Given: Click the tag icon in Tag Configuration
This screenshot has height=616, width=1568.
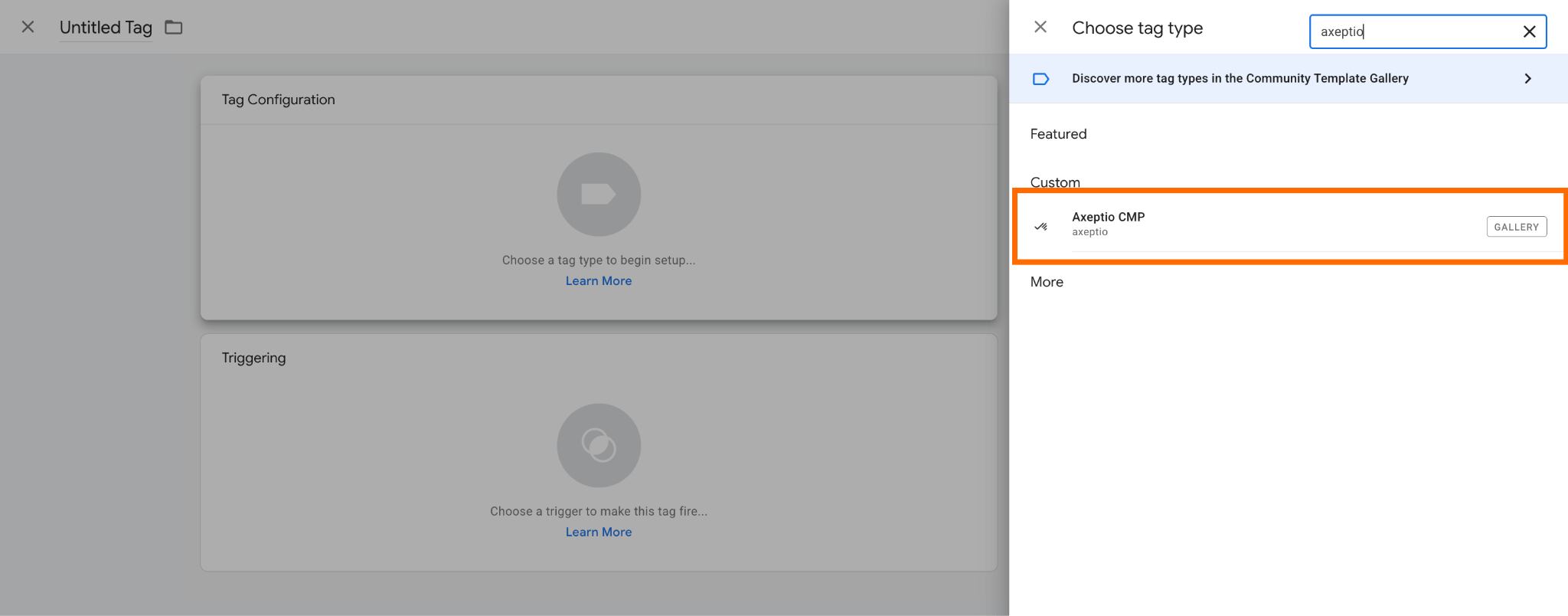Looking at the screenshot, I should pos(599,194).
